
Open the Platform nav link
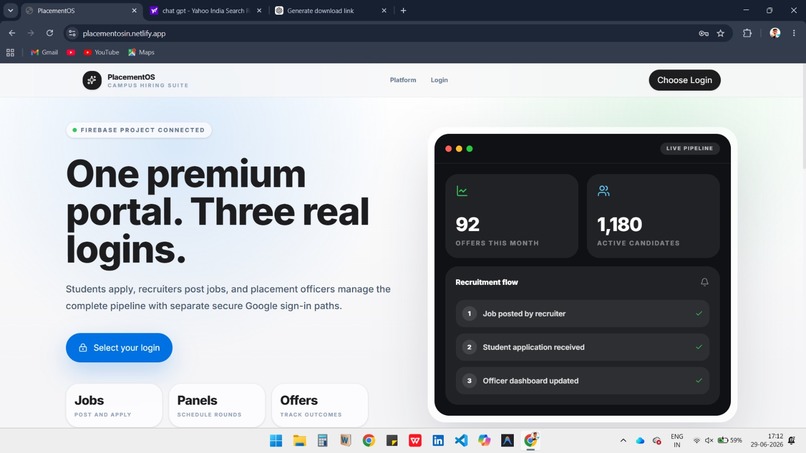[x=402, y=80]
